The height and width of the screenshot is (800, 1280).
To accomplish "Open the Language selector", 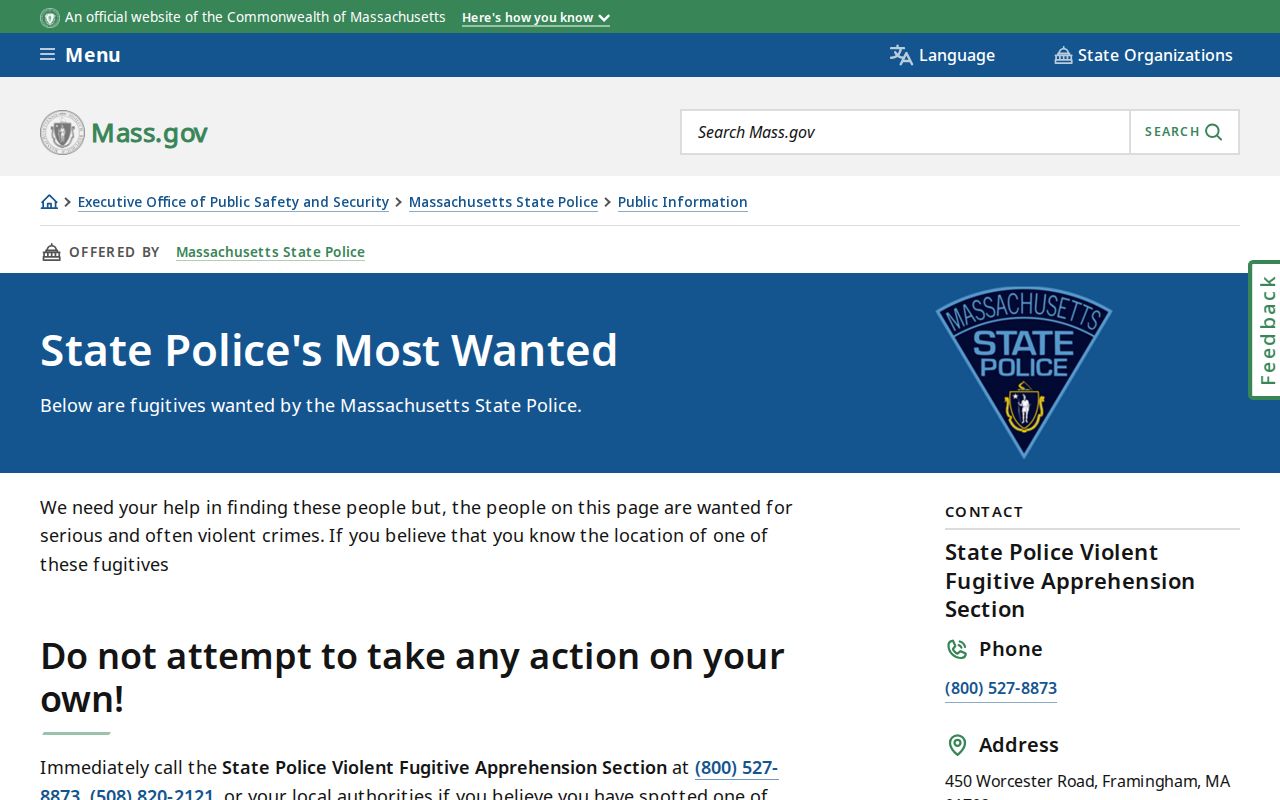I will [942, 55].
